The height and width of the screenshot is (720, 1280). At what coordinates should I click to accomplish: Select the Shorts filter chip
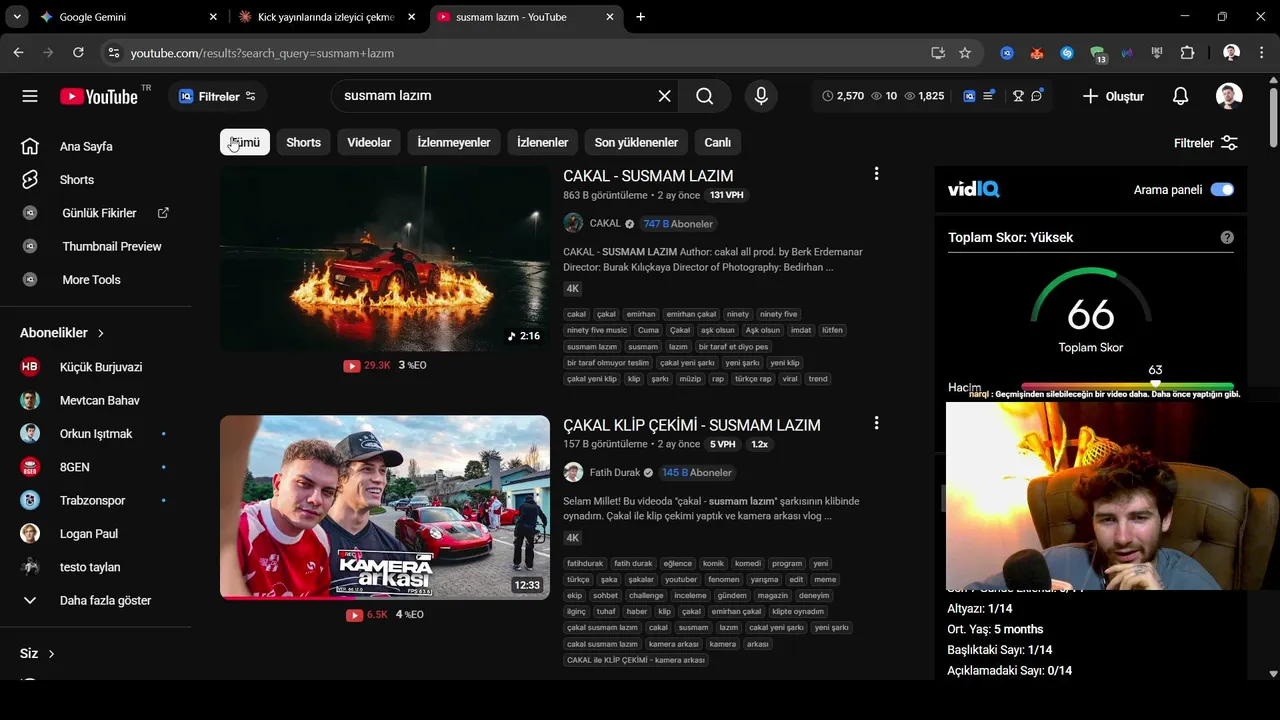pyautogui.click(x=303, y=143)
